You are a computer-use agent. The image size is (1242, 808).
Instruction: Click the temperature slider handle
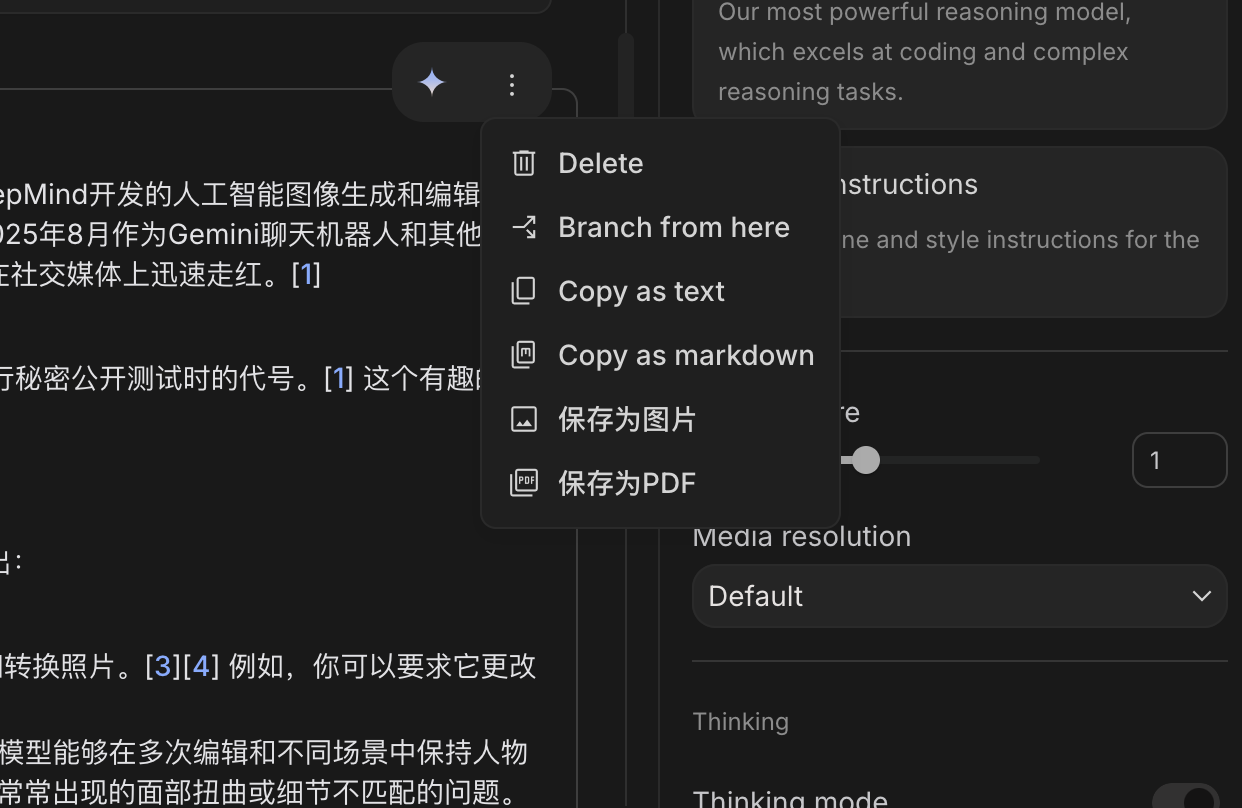click(x=865, y=460)
